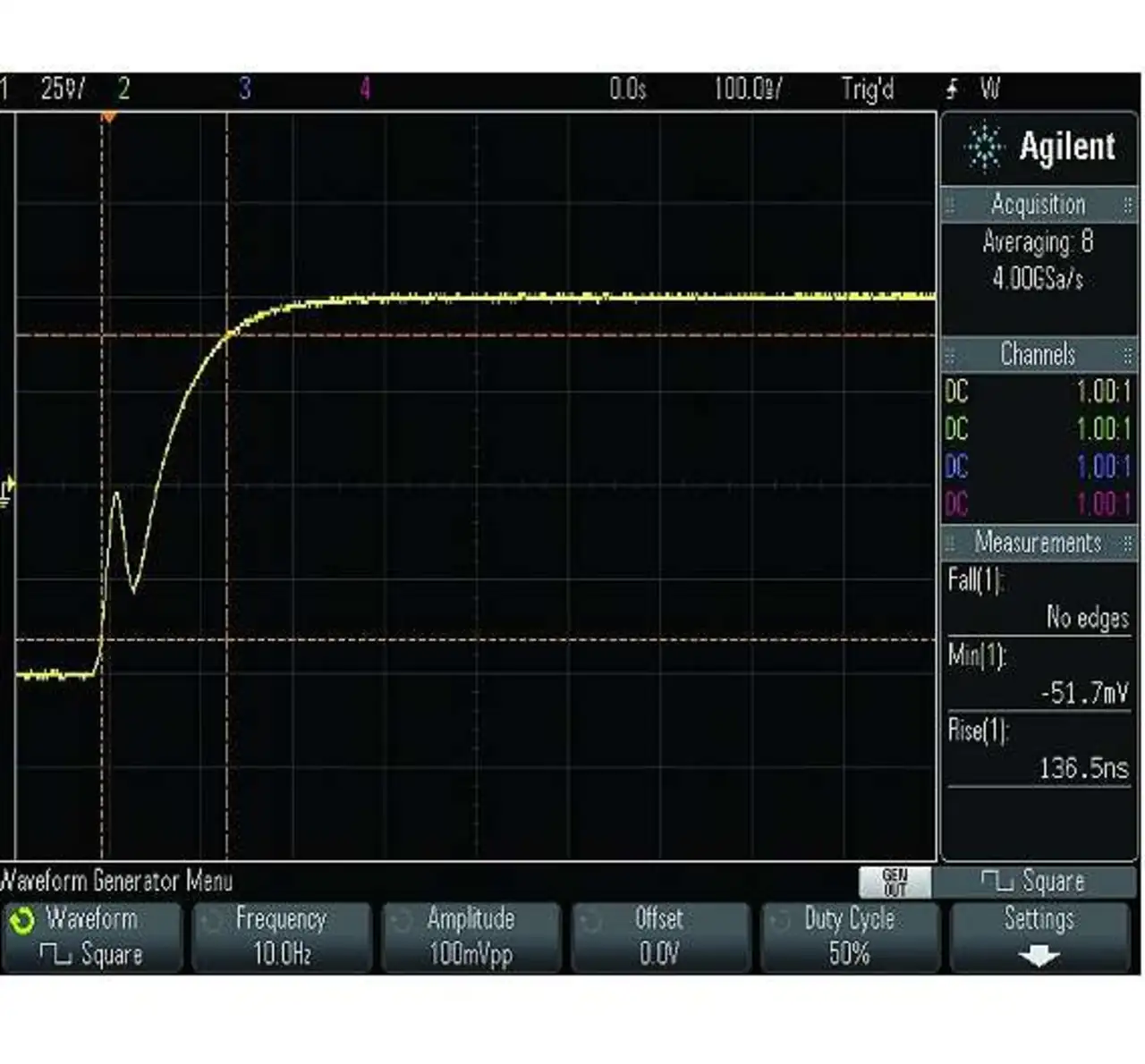Click the Agilent starburst logo icon
The image size is (1145, 1064).
click(x=984, y=148)
